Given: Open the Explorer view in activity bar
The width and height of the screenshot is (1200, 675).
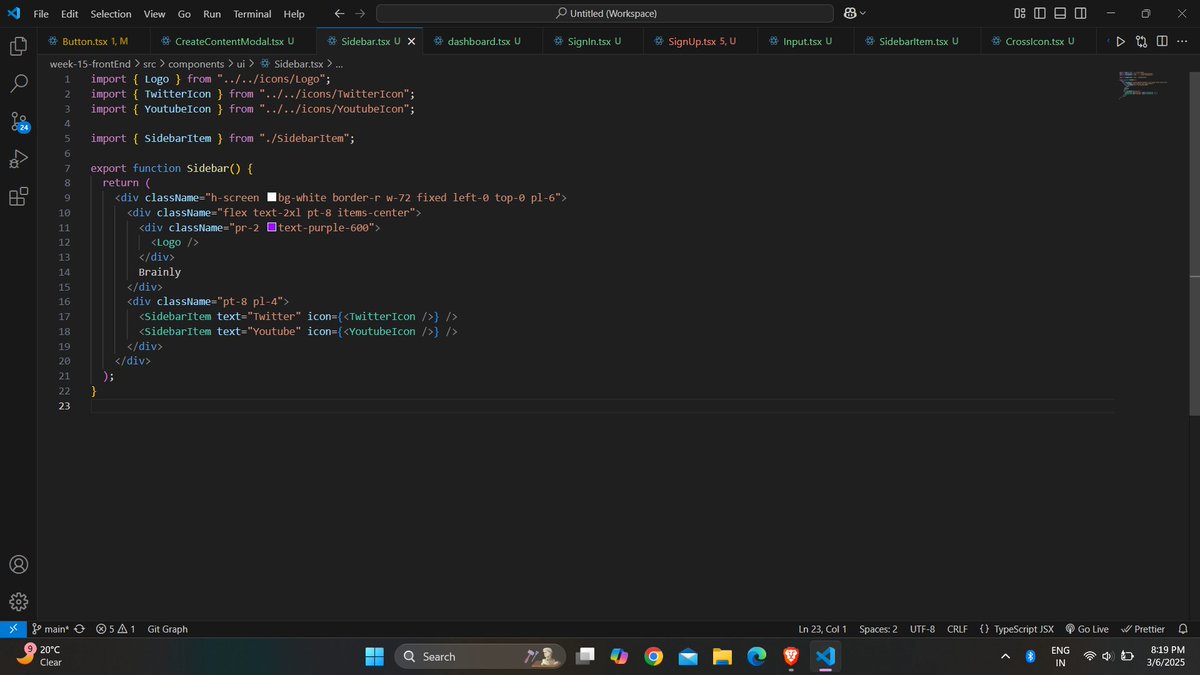Looking at the screenshot, I should point(18,46).
